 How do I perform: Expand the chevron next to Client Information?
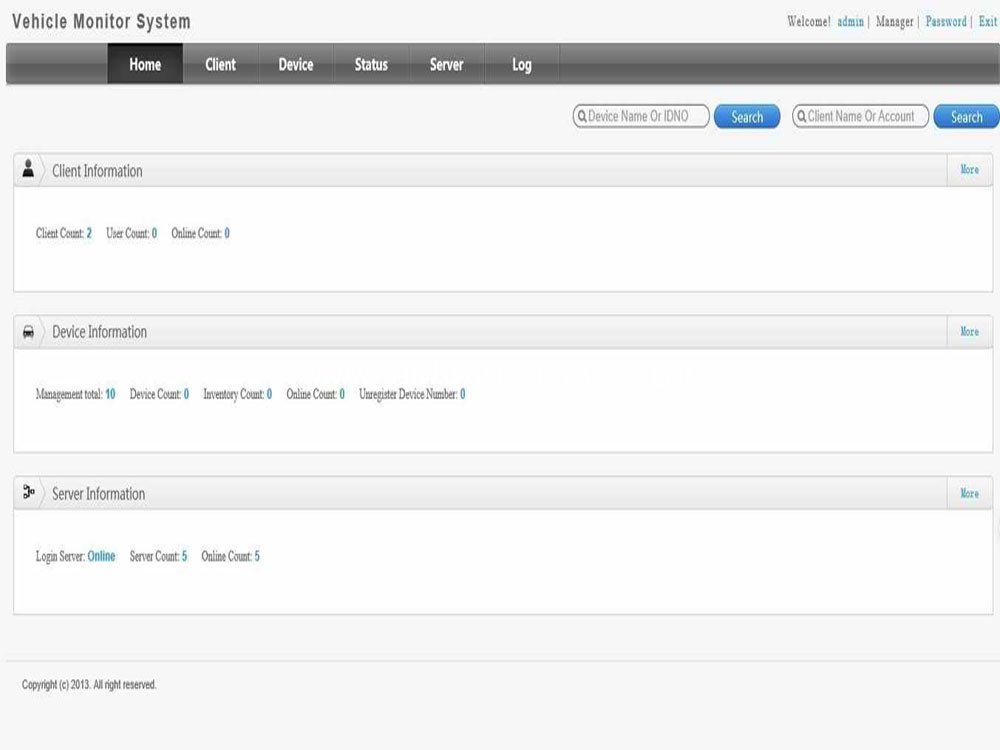pyautogui.click(x=44, y=169)
